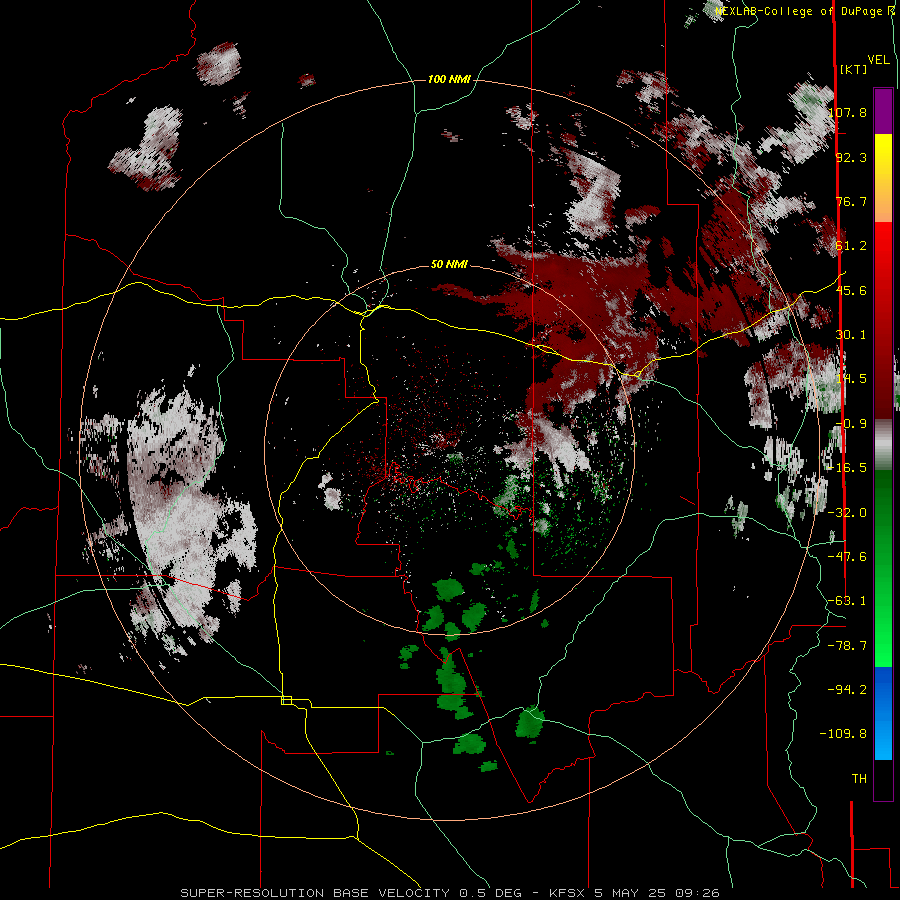Click the -0.9 velocity scale value

coord(851,424)
